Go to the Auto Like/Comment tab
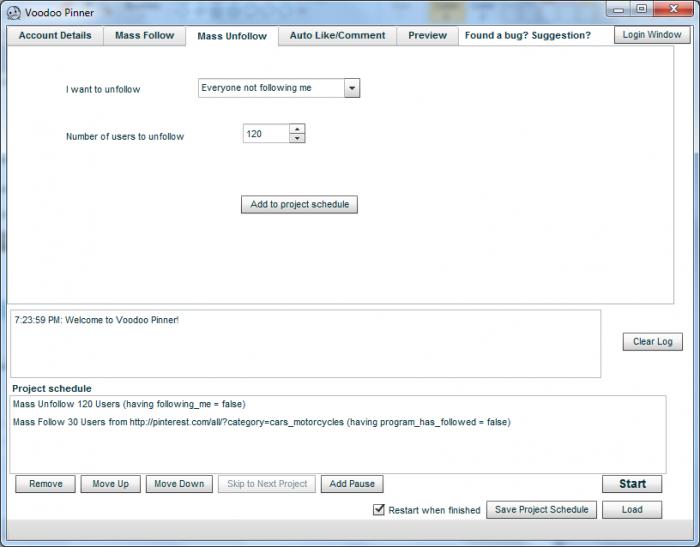 tap(338, 36)
